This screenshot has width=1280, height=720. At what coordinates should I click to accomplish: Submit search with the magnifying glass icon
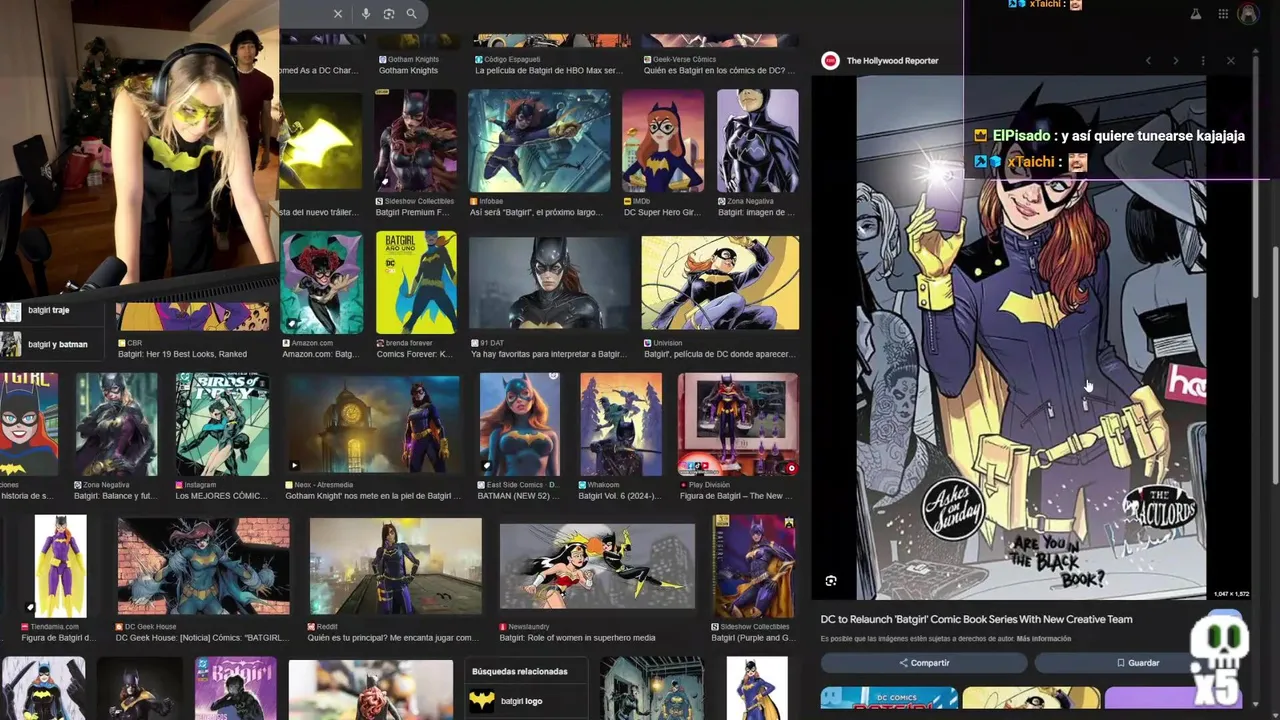(x=411, y=14)
